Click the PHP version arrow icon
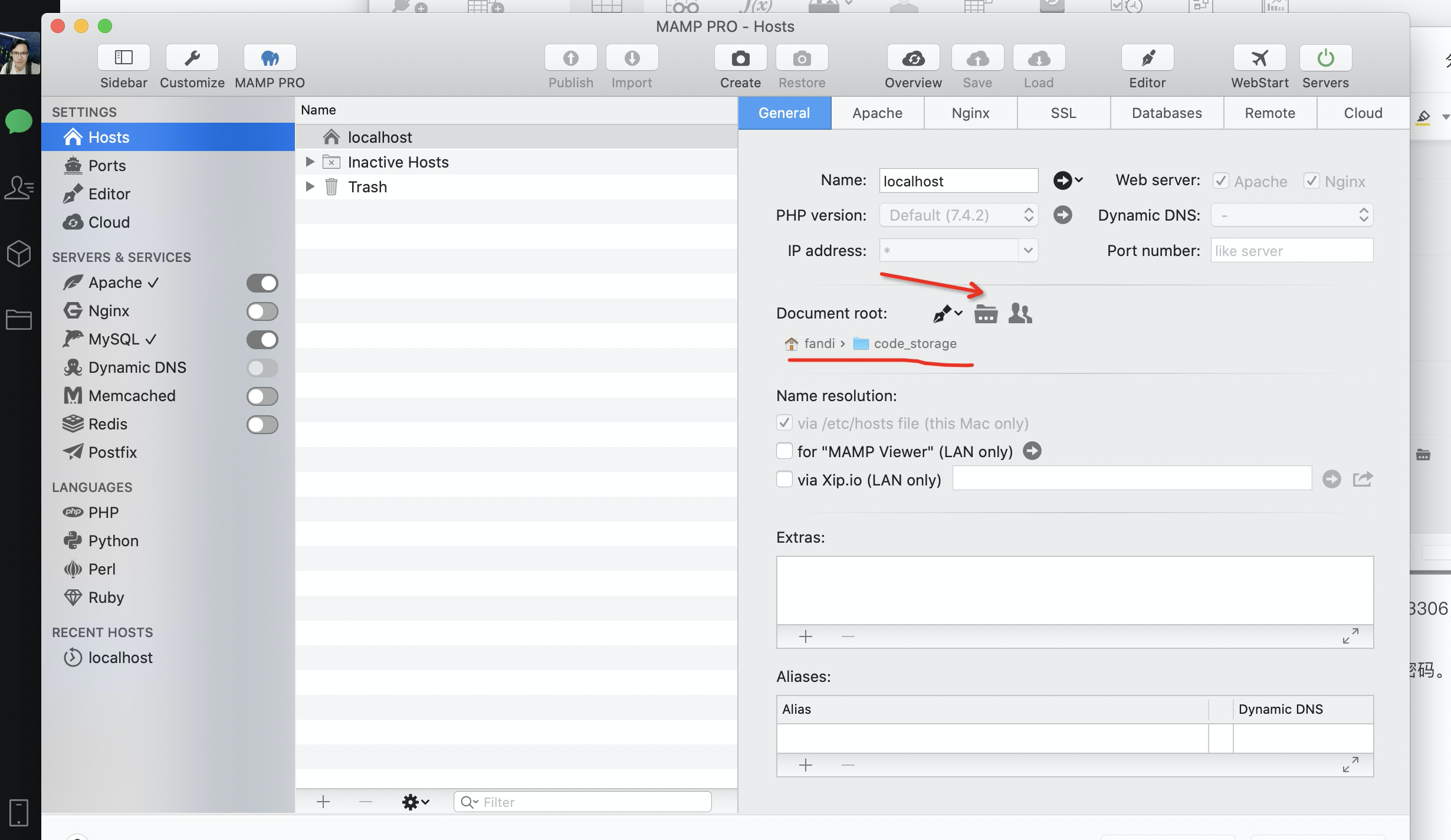This screenshot has height=840, width=1451. 1063,215
